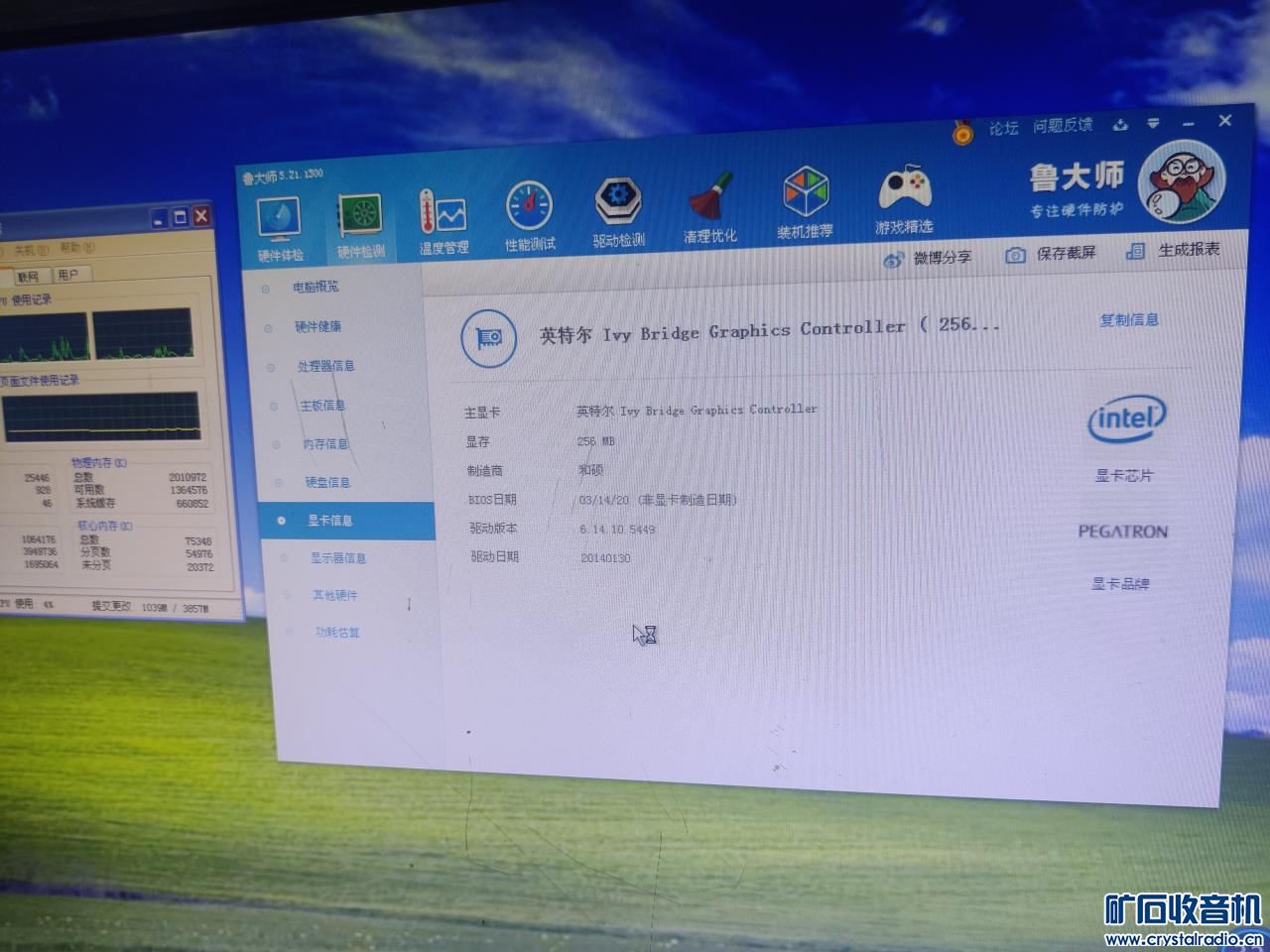Viewport: 1270px width, 952px height.
Task: Launch the 性能测试 performance test
Action: click(x=530, y=216)
